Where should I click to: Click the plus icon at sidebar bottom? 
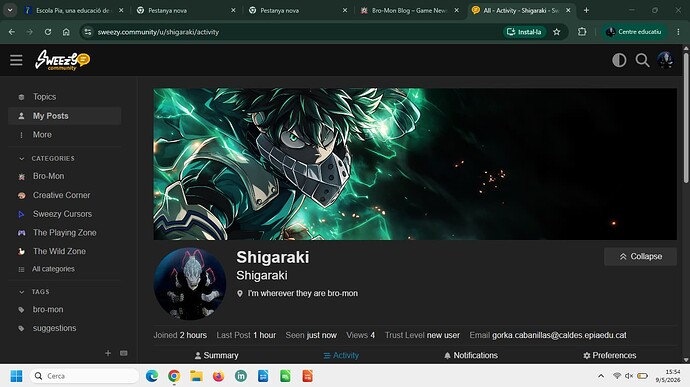108,353
